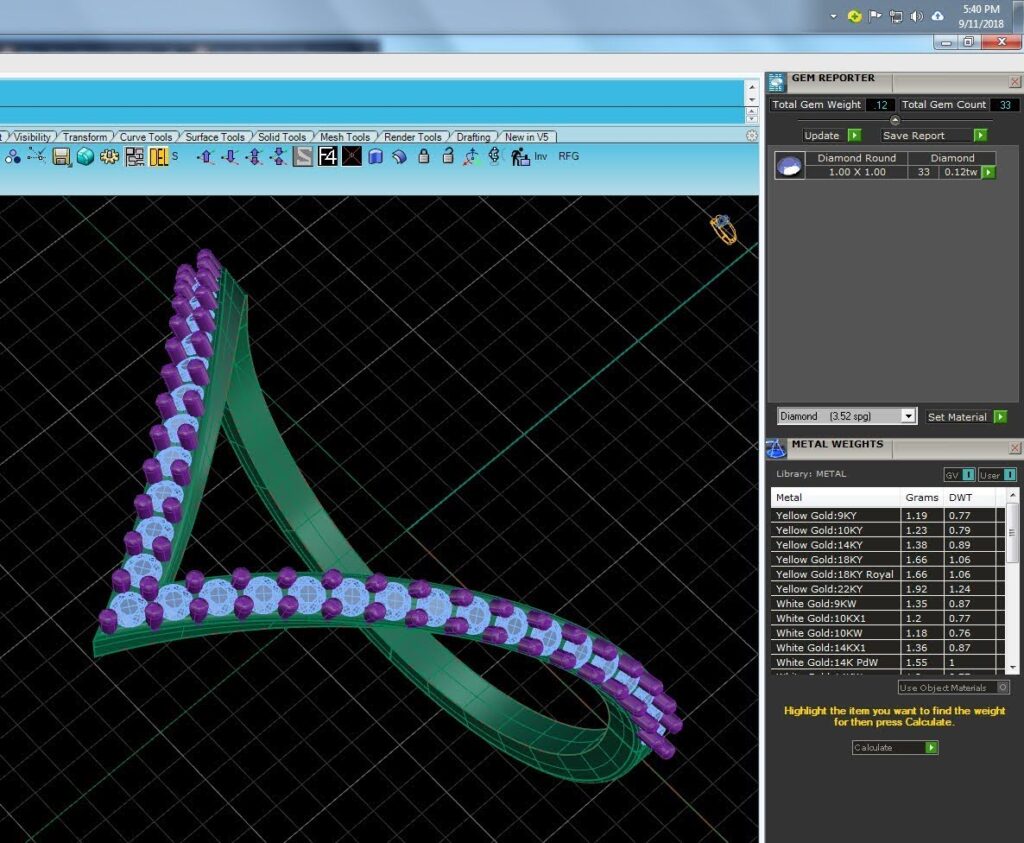Click the F4 toolbar icon

click(328, 156)
